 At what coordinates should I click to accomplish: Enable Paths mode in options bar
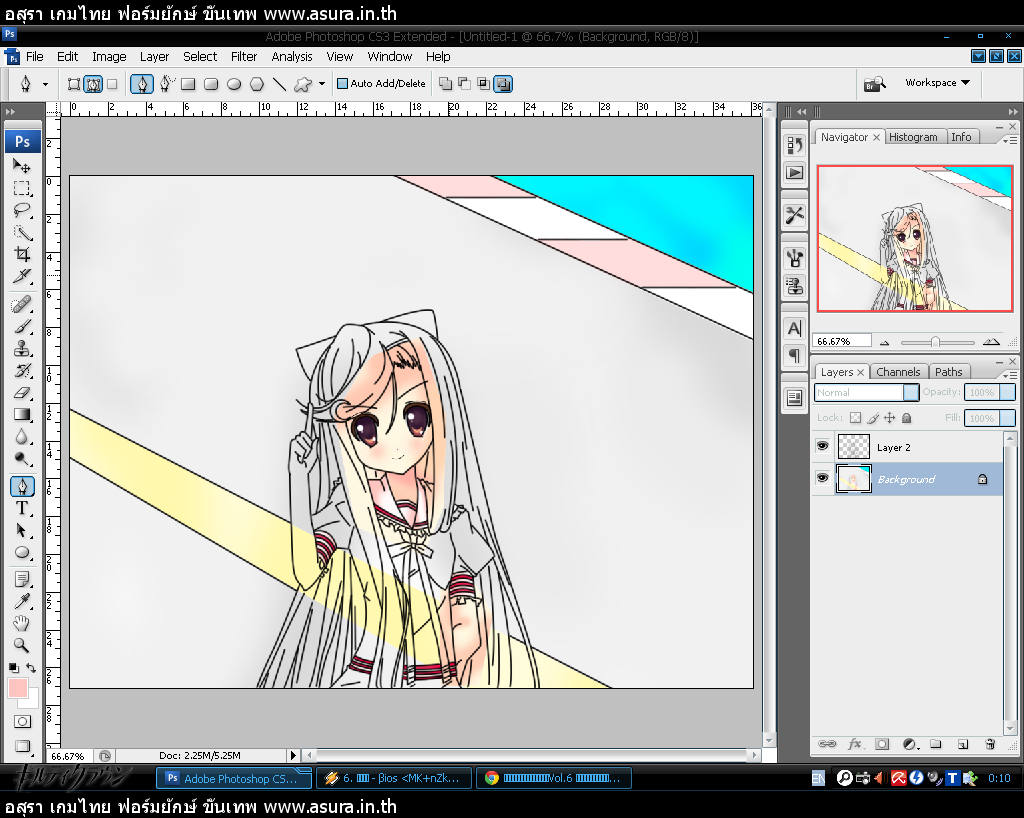pos(93,84)
